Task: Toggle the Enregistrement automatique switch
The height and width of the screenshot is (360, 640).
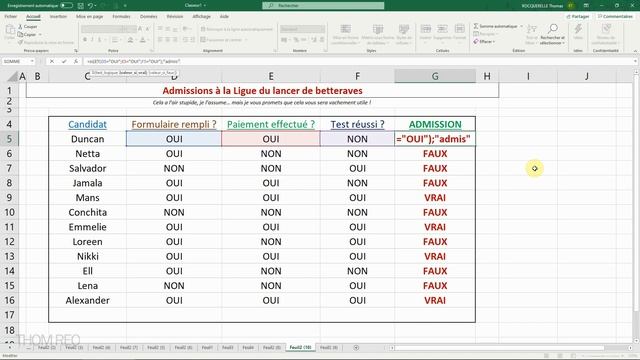Action: [x=66, y=6]
